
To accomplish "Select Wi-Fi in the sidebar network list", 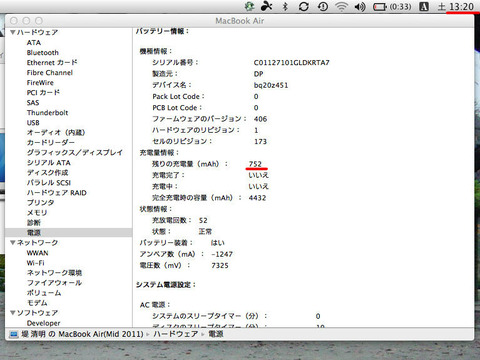I will (x=35, y=263).
